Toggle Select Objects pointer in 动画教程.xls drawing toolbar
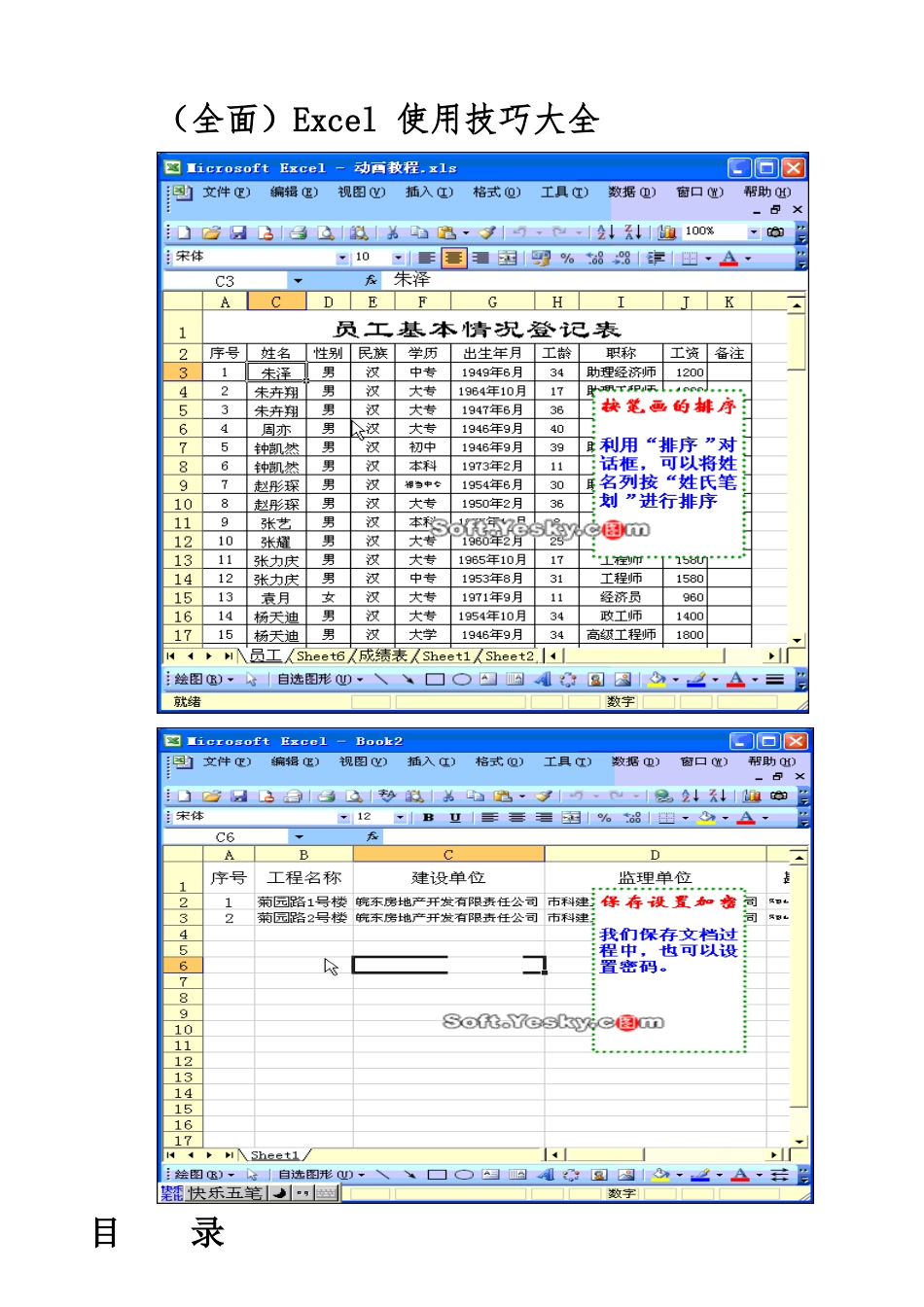Viewport: 924px width, 1307px height. pyautogui.click(x=251, y=679)
